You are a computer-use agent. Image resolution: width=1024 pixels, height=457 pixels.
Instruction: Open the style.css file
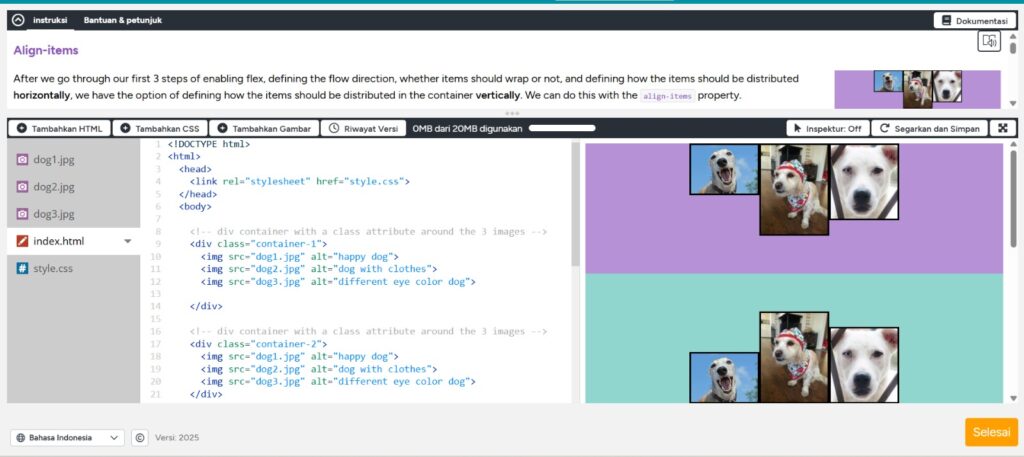(x=52, y=268)
